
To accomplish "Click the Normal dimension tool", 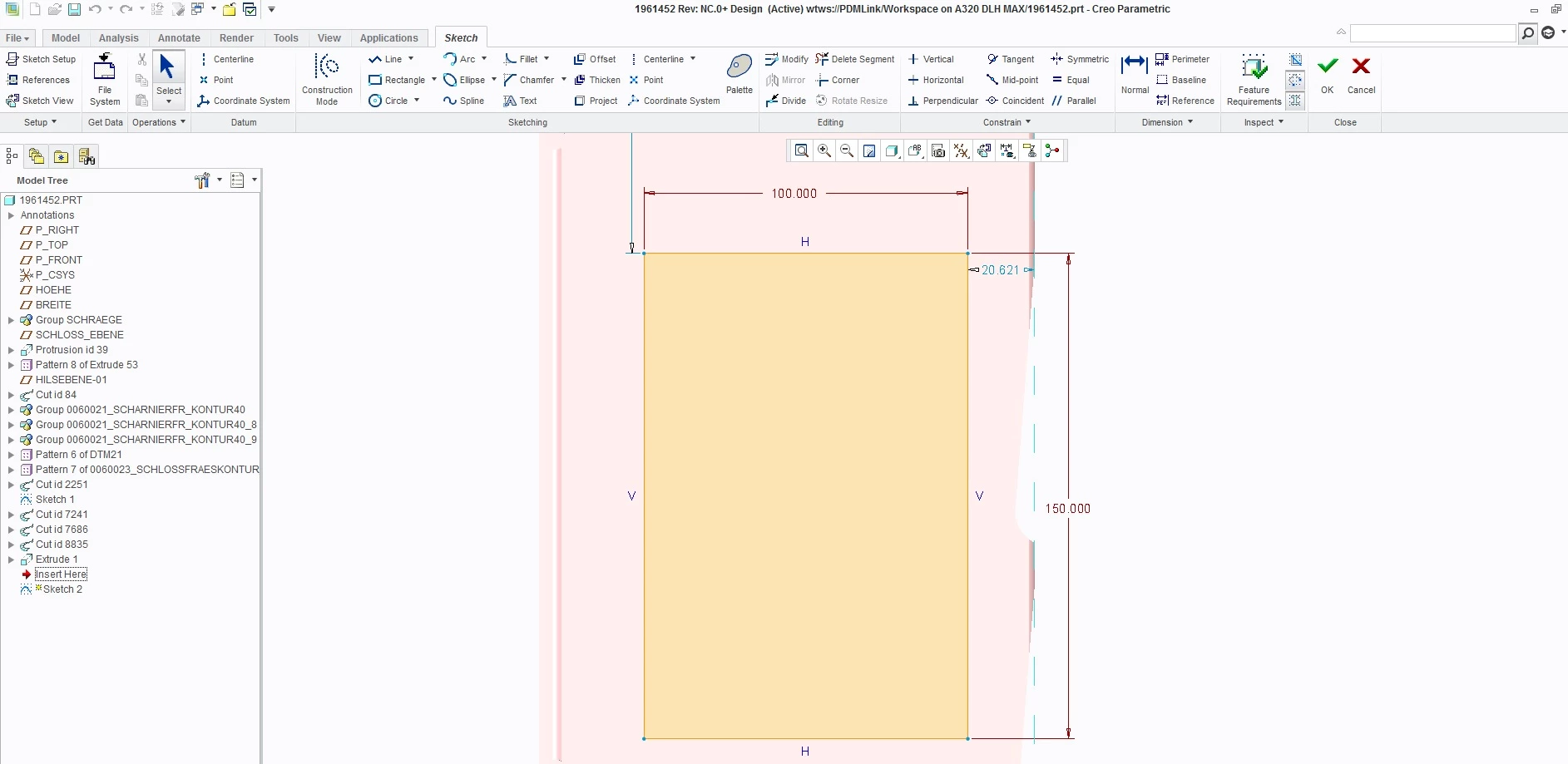I will click(x=1135, y=74).
